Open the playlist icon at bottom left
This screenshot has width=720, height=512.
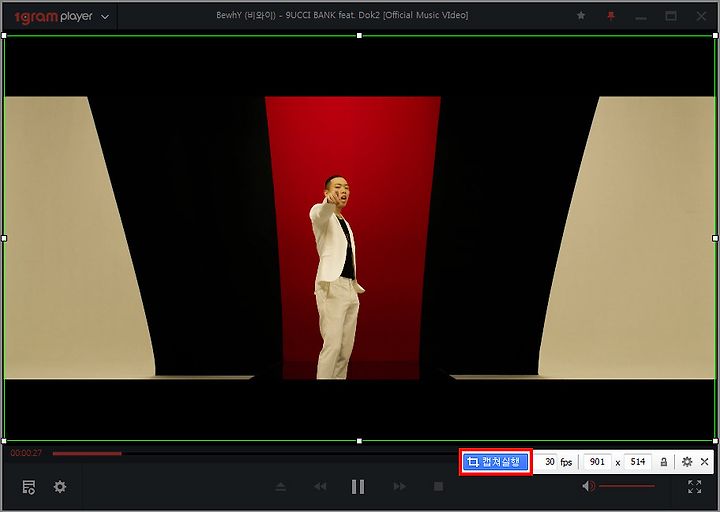pos(29,487)
